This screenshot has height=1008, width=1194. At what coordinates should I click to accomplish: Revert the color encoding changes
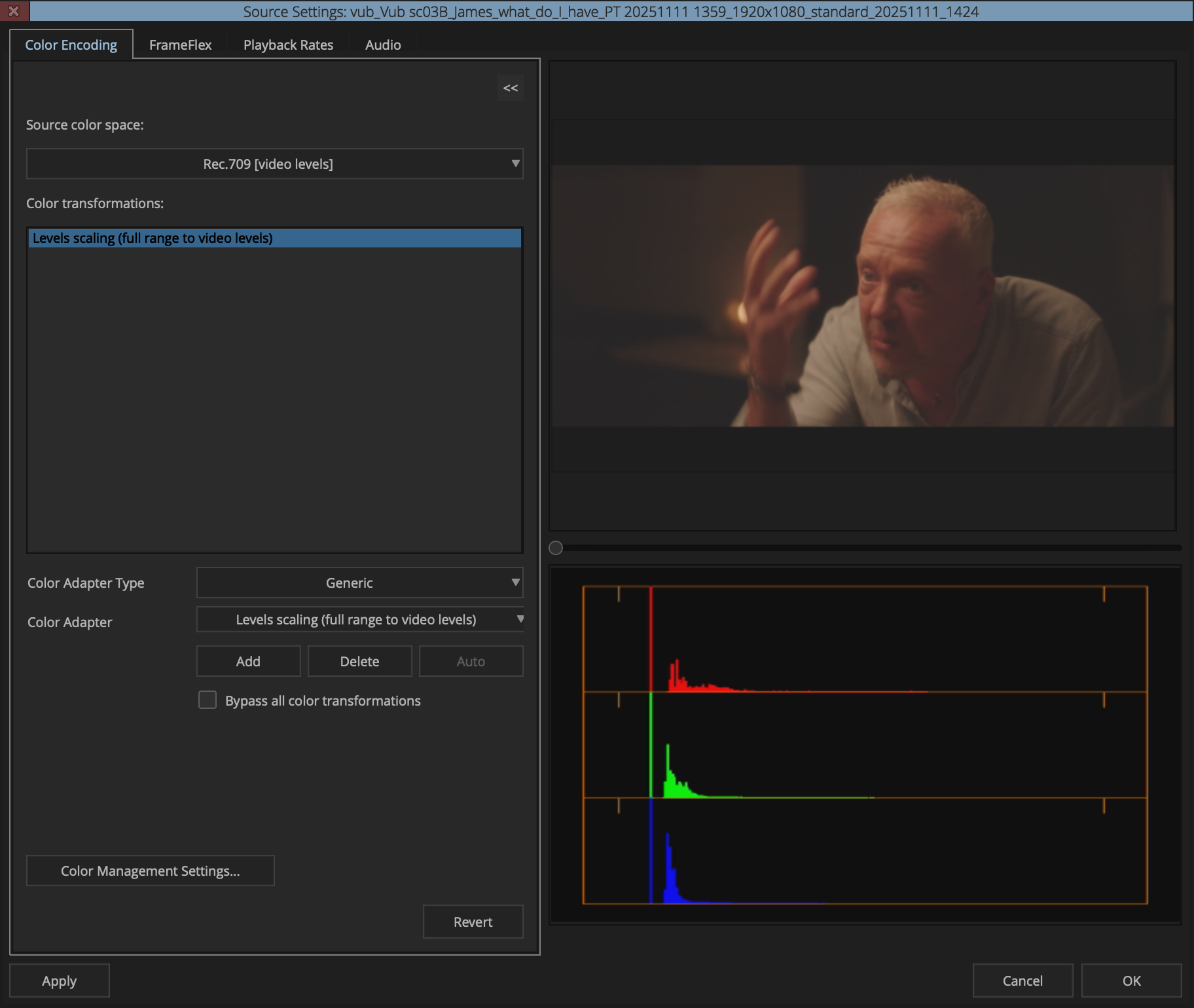(x=473, y=922)
